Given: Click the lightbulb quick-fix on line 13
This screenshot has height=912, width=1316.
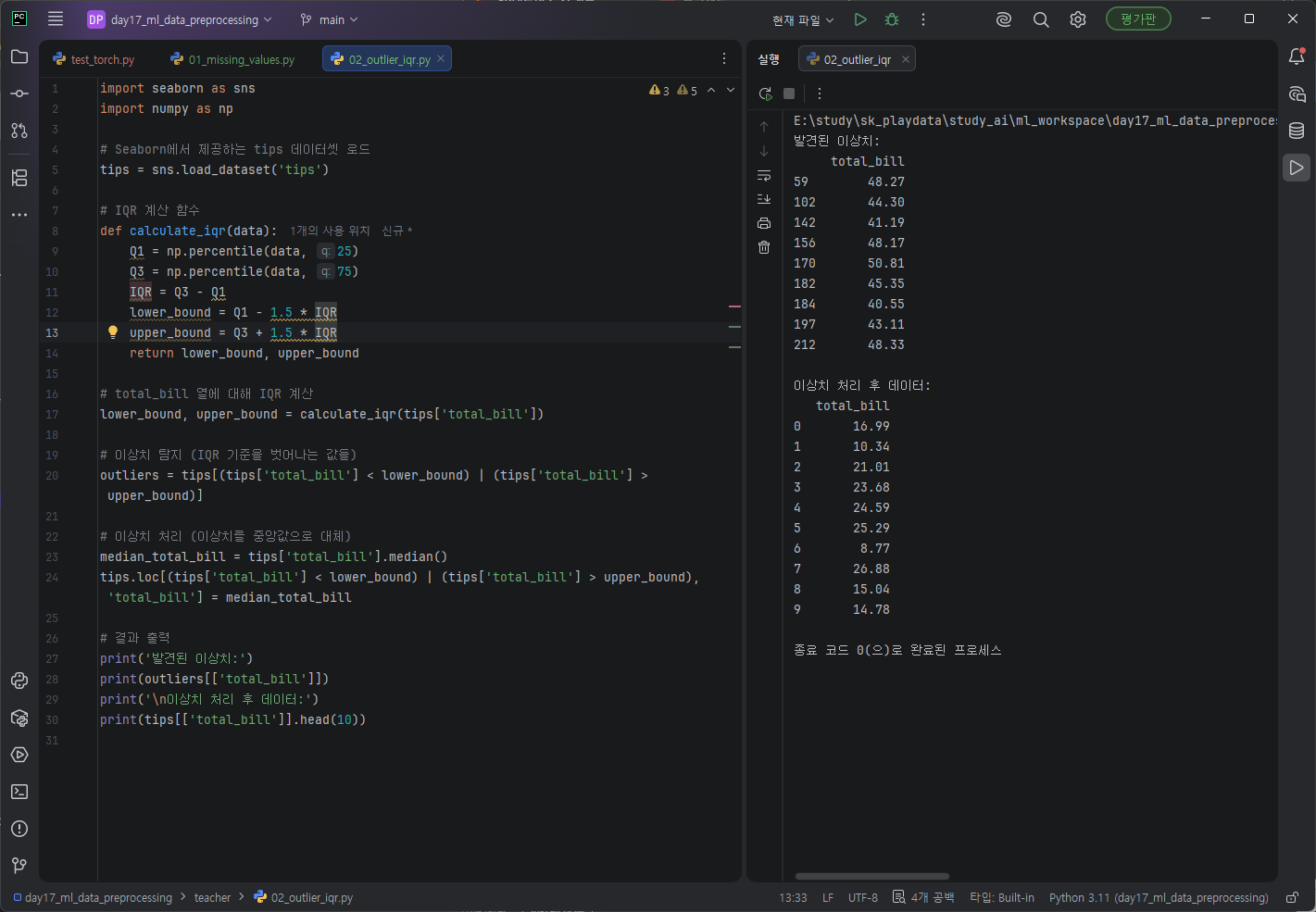Looking at the screenshot, I should [x=113, y=331].
